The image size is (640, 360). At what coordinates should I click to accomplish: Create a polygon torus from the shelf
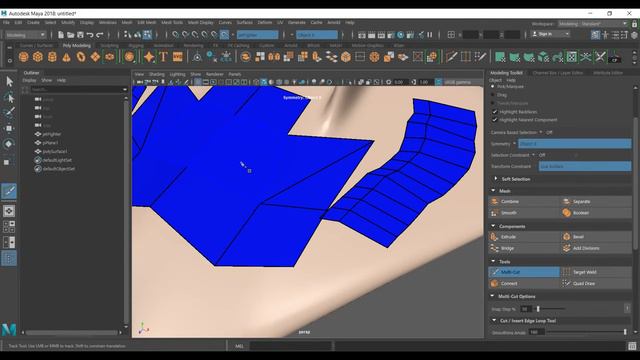tap(81, 57)
